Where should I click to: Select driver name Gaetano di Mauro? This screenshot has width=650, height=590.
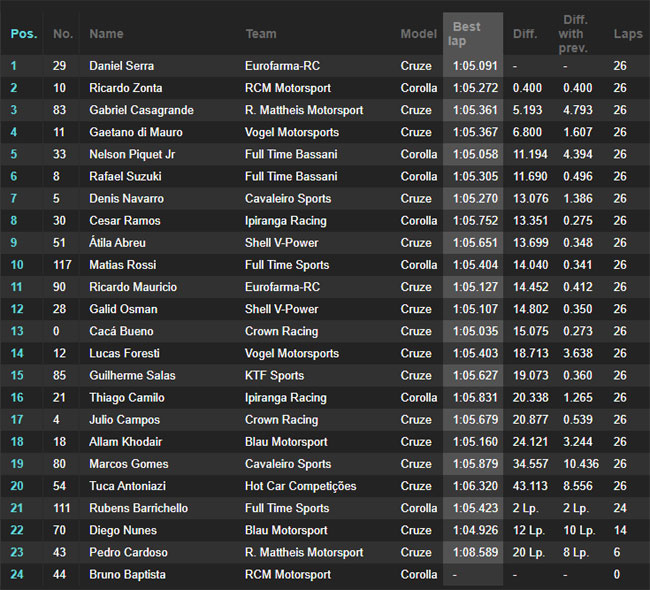136,132
